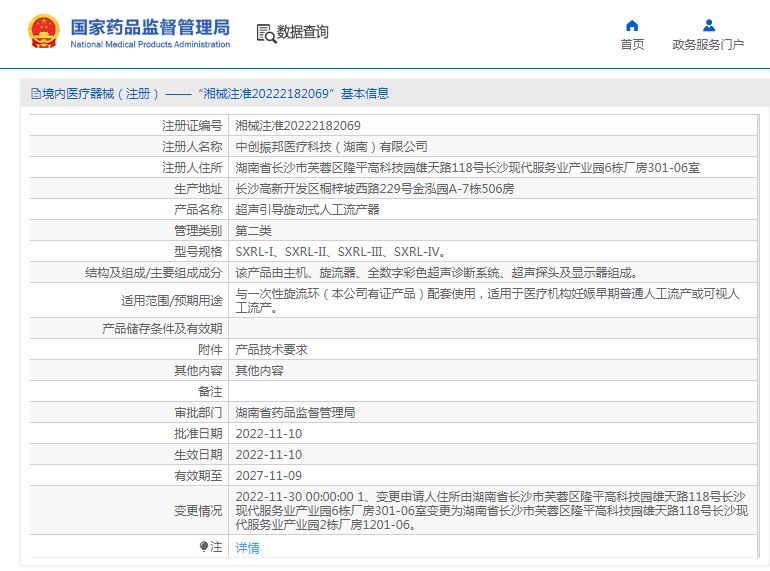Click the 有效期至 label
The height and width of the screenshot is (571, 770).
(x=198, y=476)
